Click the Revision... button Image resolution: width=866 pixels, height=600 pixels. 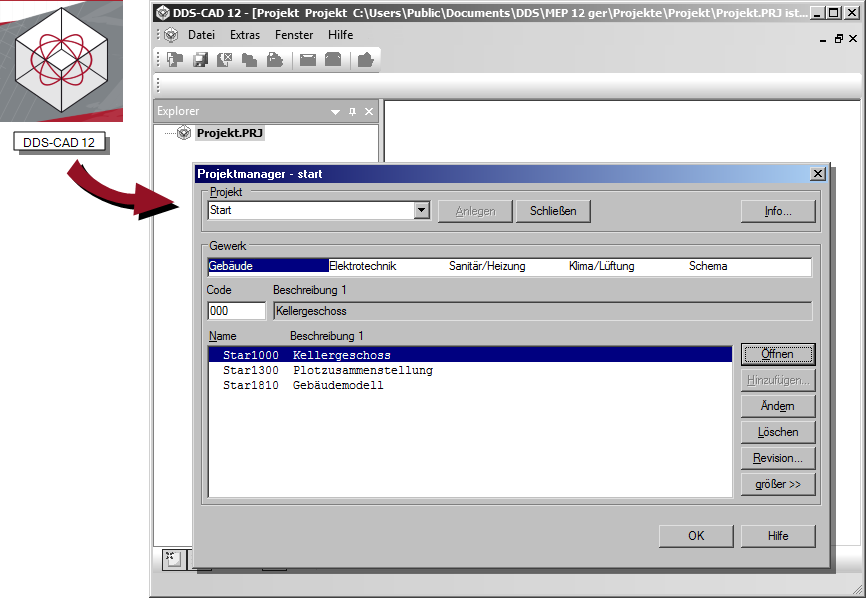tap(777, 459)
